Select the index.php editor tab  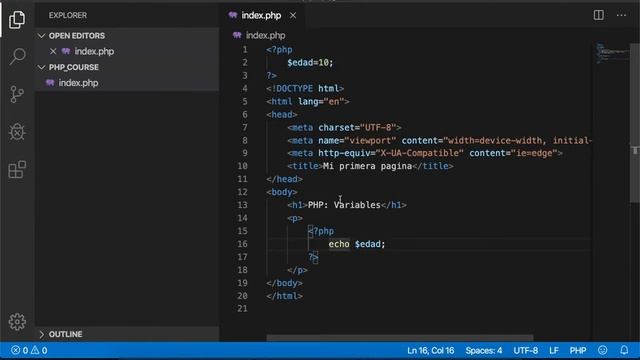pyautogui.click(x=261, y=16)
